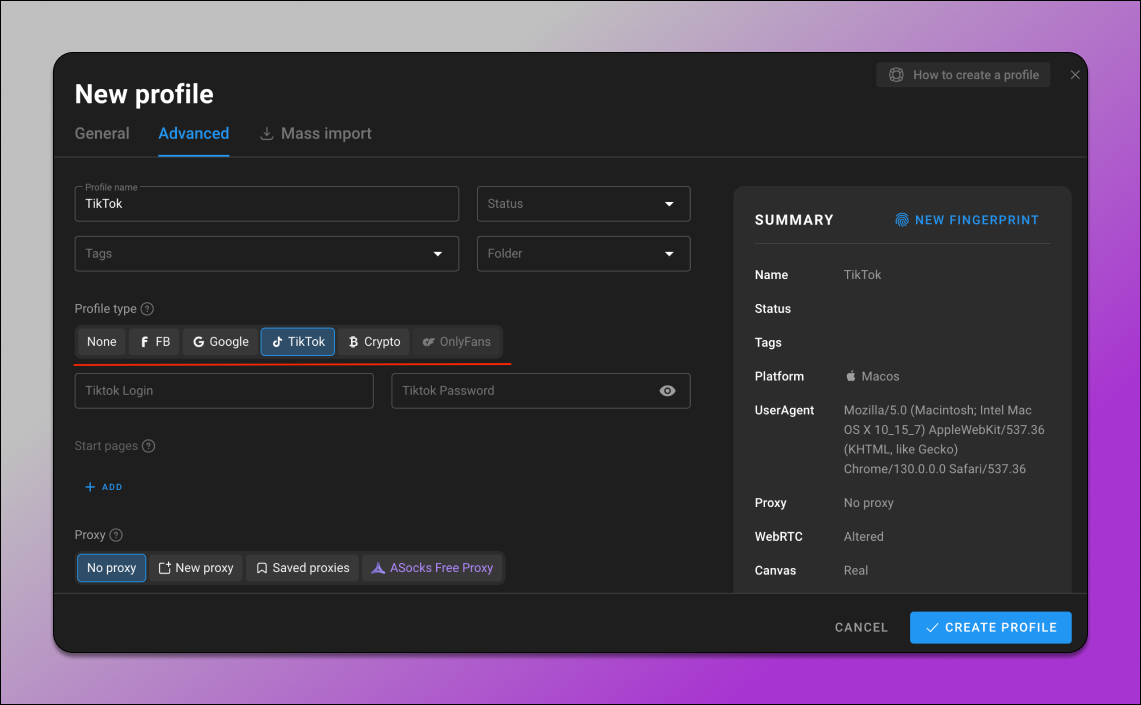Choose ASocks Free Proxy option
Image resolution: width=1141 pixels, height=705 pixels.
432,568
